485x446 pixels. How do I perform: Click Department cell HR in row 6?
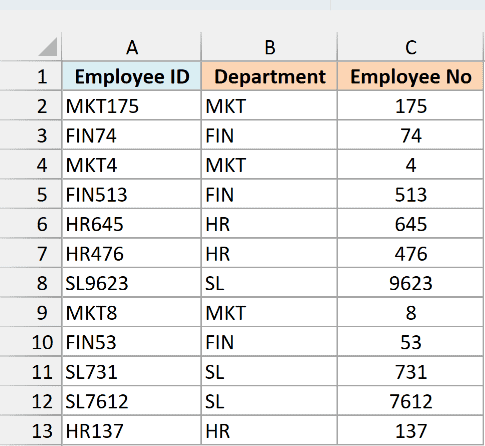tap(269, 223)
